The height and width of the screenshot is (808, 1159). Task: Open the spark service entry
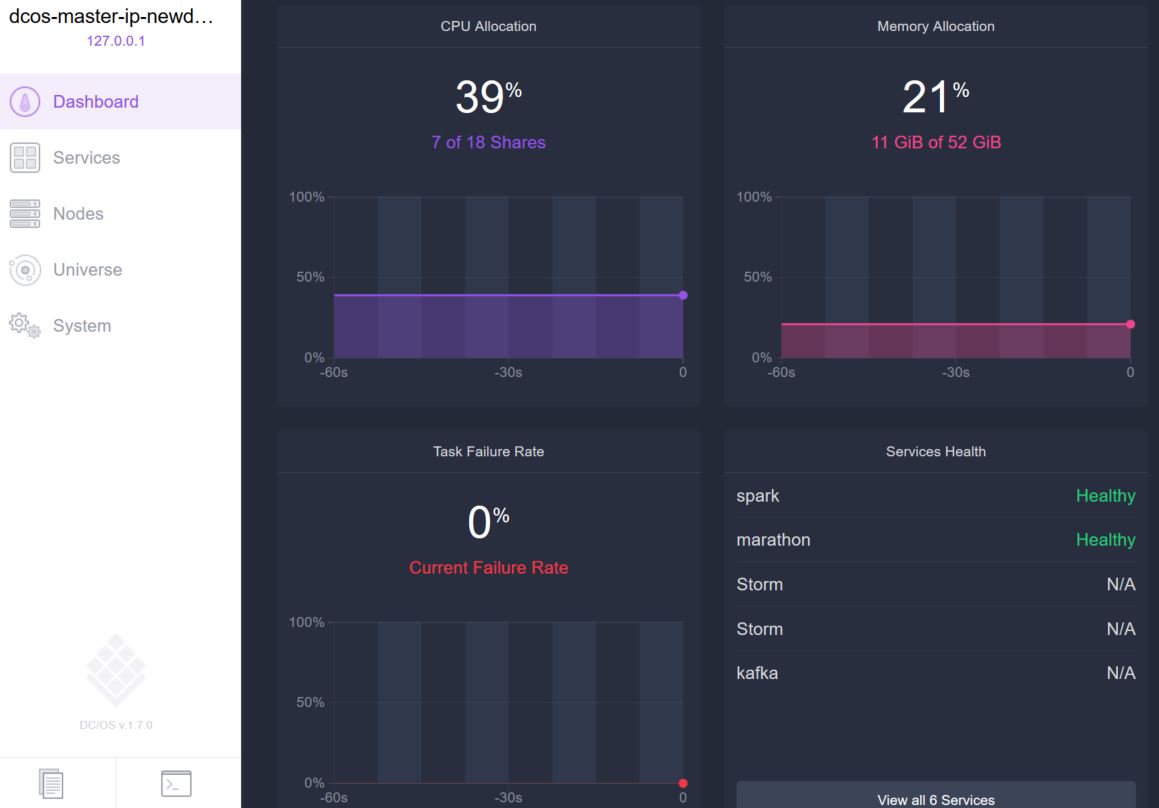(758, 496)
